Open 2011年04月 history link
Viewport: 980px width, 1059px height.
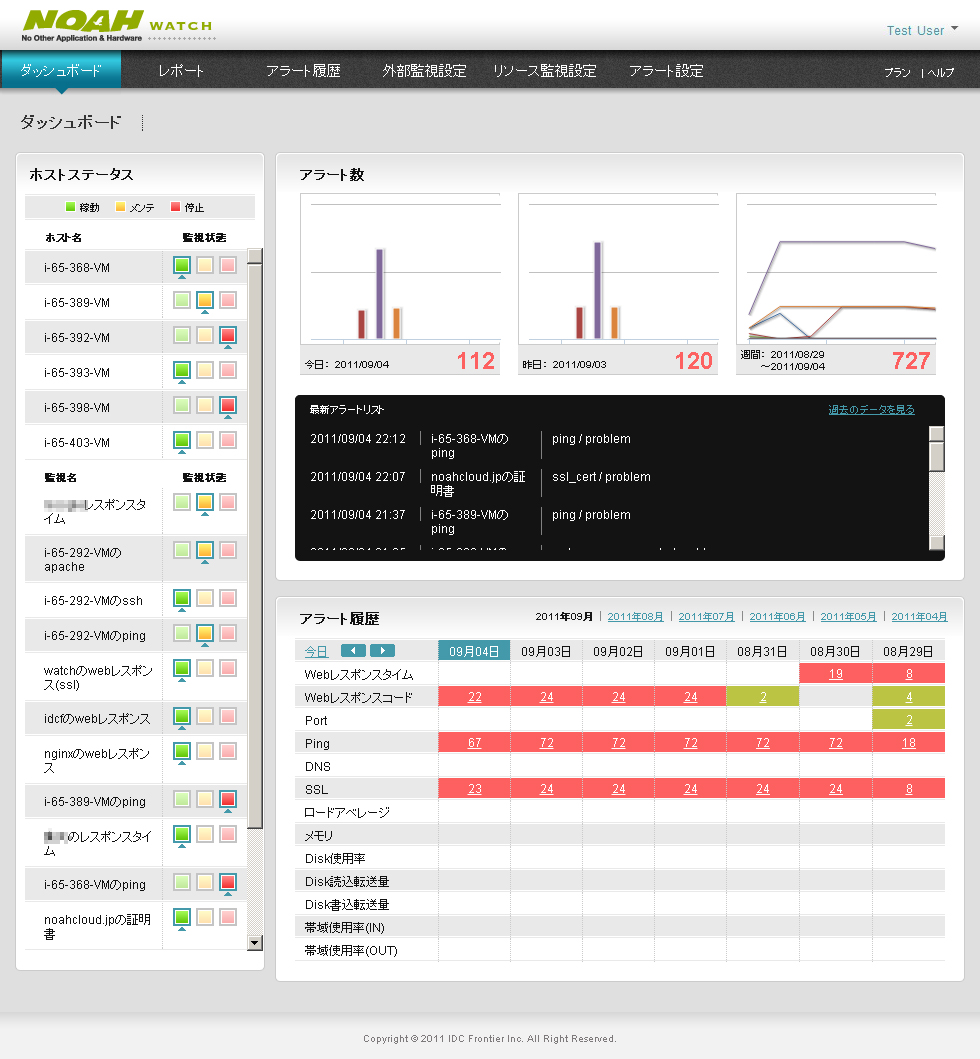(919, 617)
